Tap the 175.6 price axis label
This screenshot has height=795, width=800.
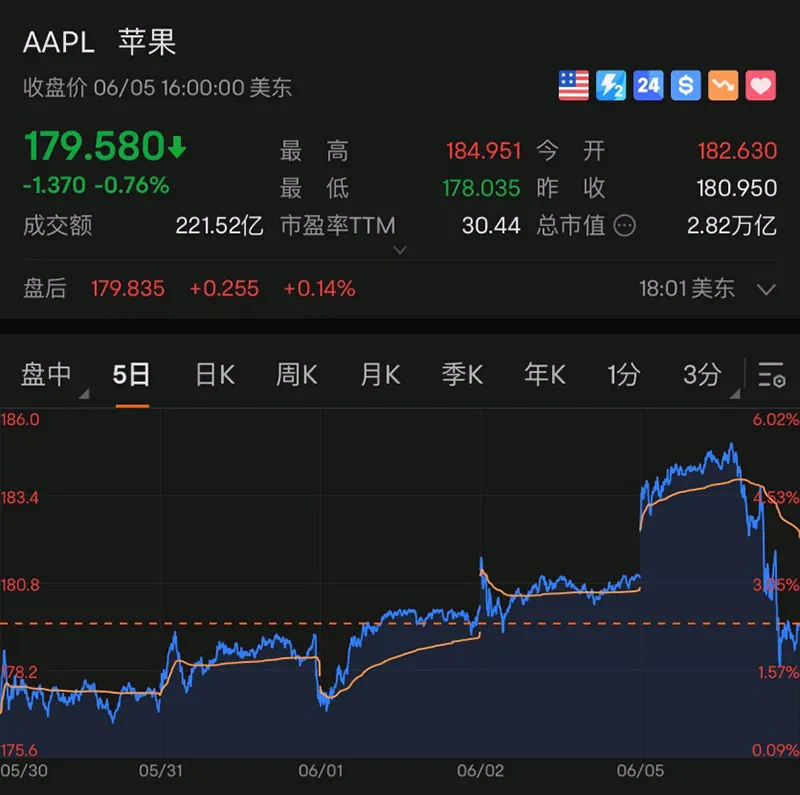[x=19, y=750]
